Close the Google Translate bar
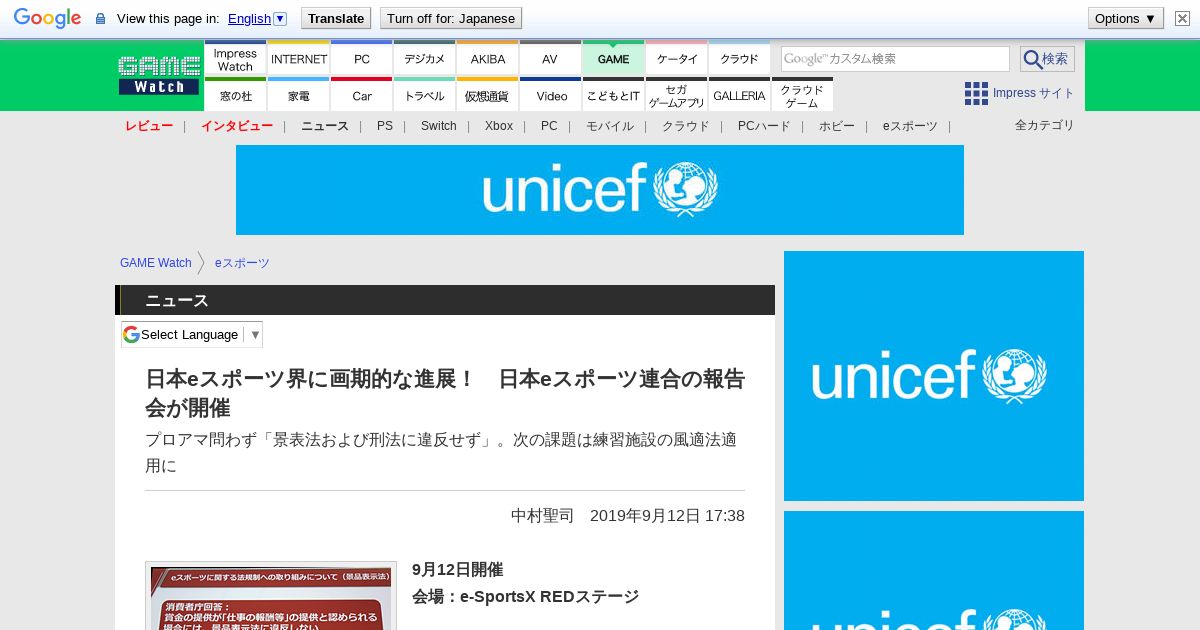The width and height of the screenshot is (1200, 630). click(1182, 18)
